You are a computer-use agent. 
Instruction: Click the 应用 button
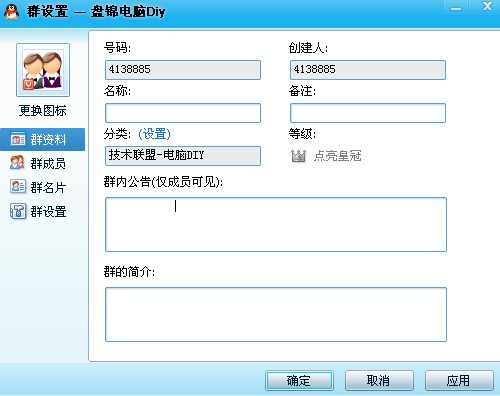pyautogui.click(x=459, y=380)
